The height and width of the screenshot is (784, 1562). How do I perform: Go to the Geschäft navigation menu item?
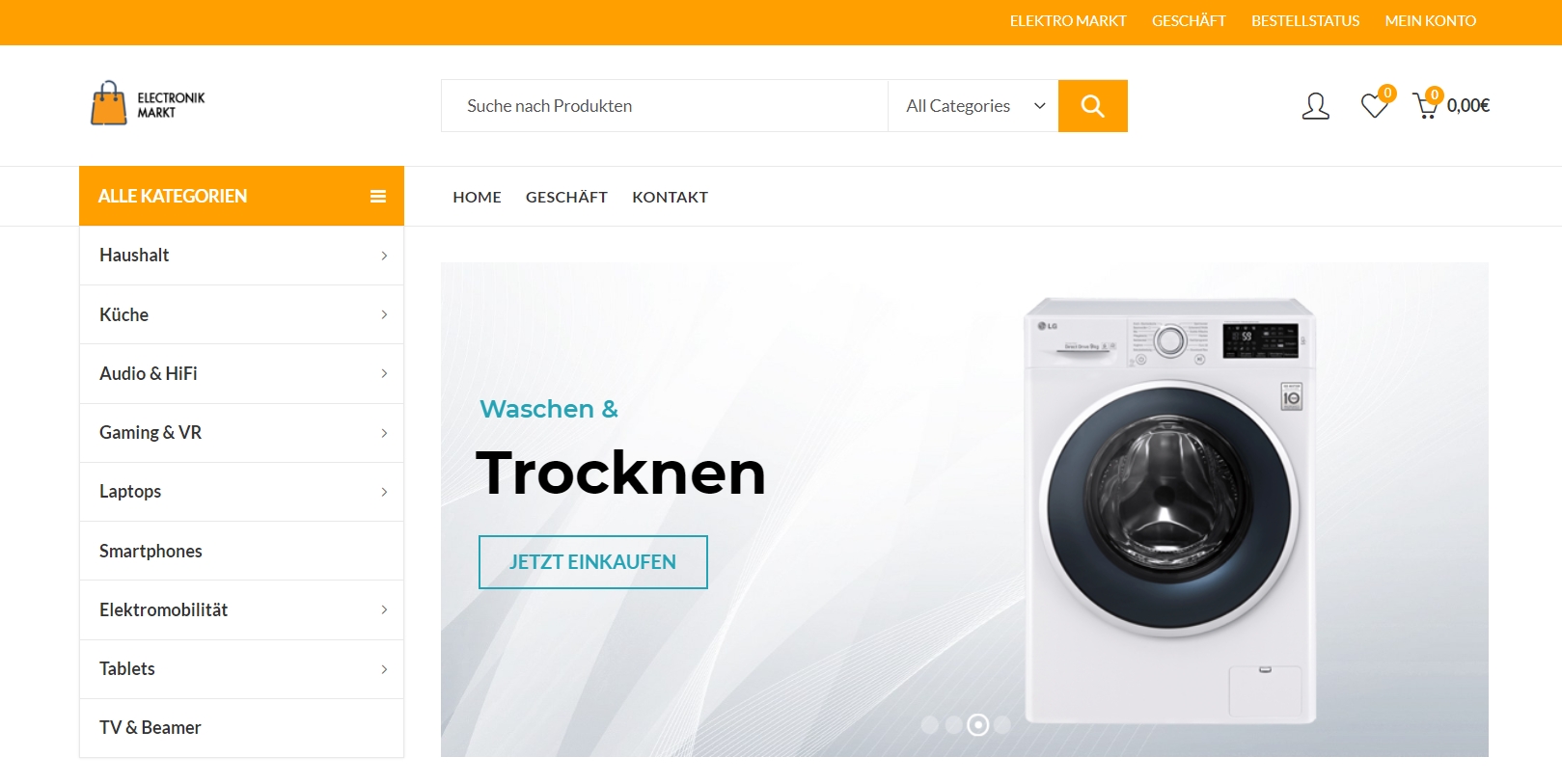tap(566, 197)
